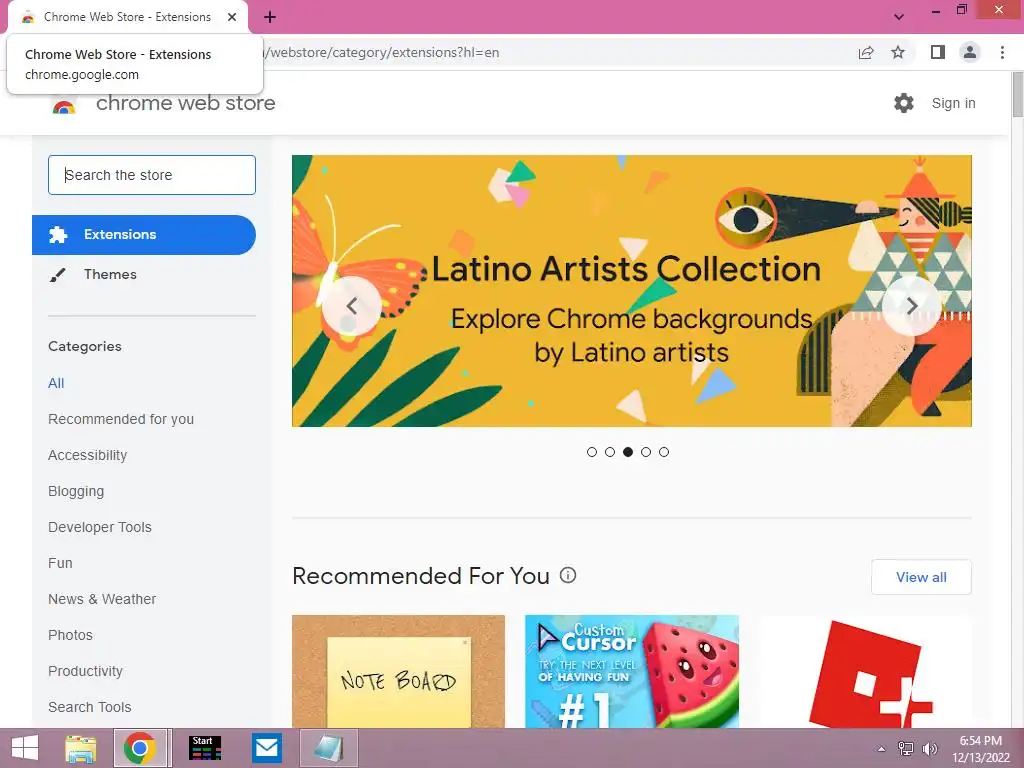Click the volume speaker tray icon

point(929,748)
